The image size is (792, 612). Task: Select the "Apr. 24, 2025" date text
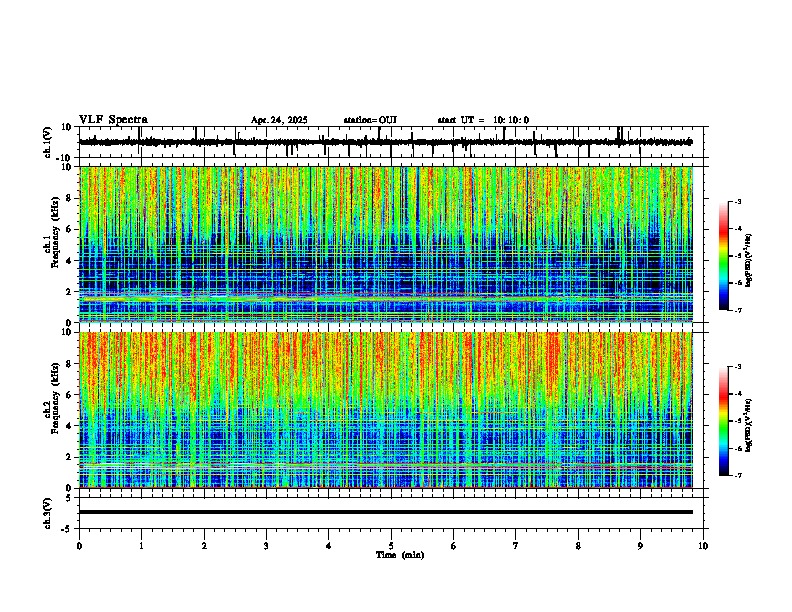point(279,120)
